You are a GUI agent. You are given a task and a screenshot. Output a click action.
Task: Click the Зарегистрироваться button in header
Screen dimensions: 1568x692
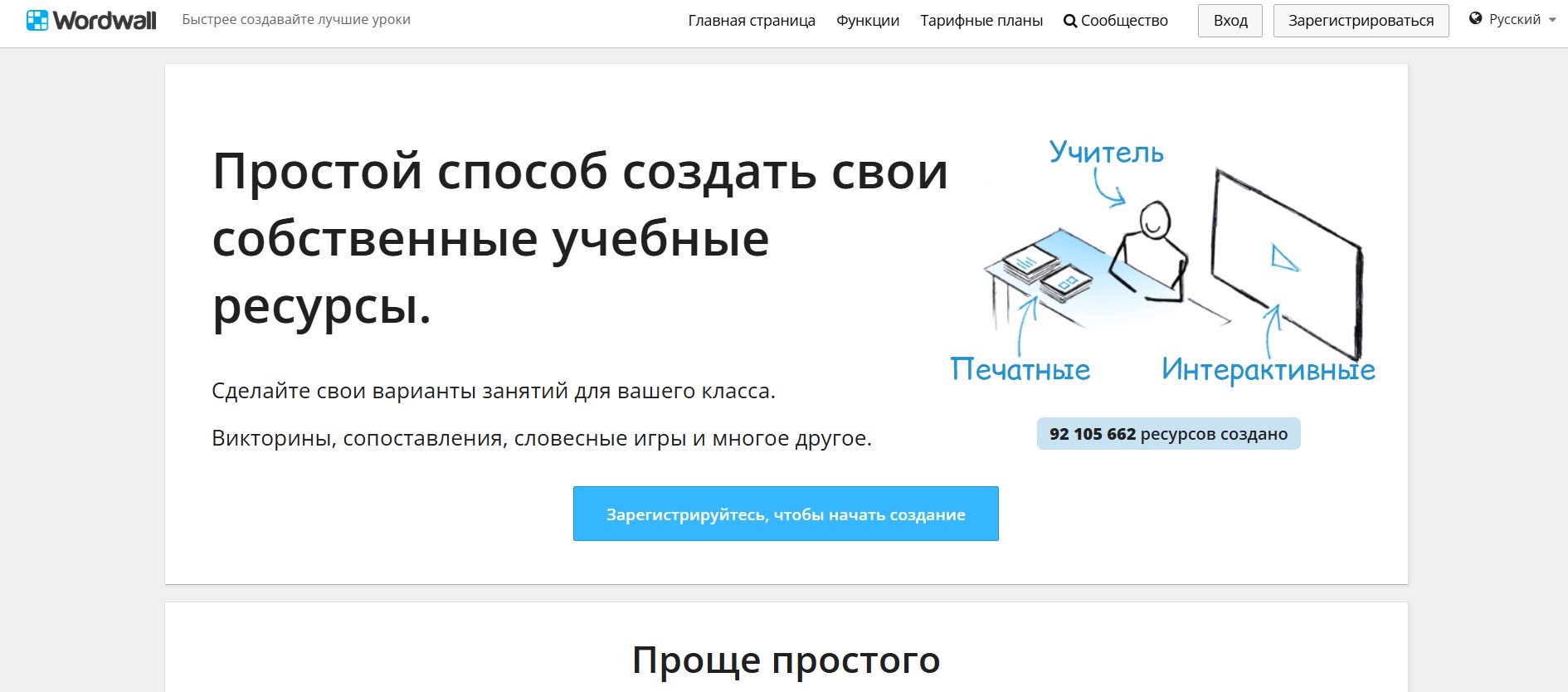click(1361, 21)
